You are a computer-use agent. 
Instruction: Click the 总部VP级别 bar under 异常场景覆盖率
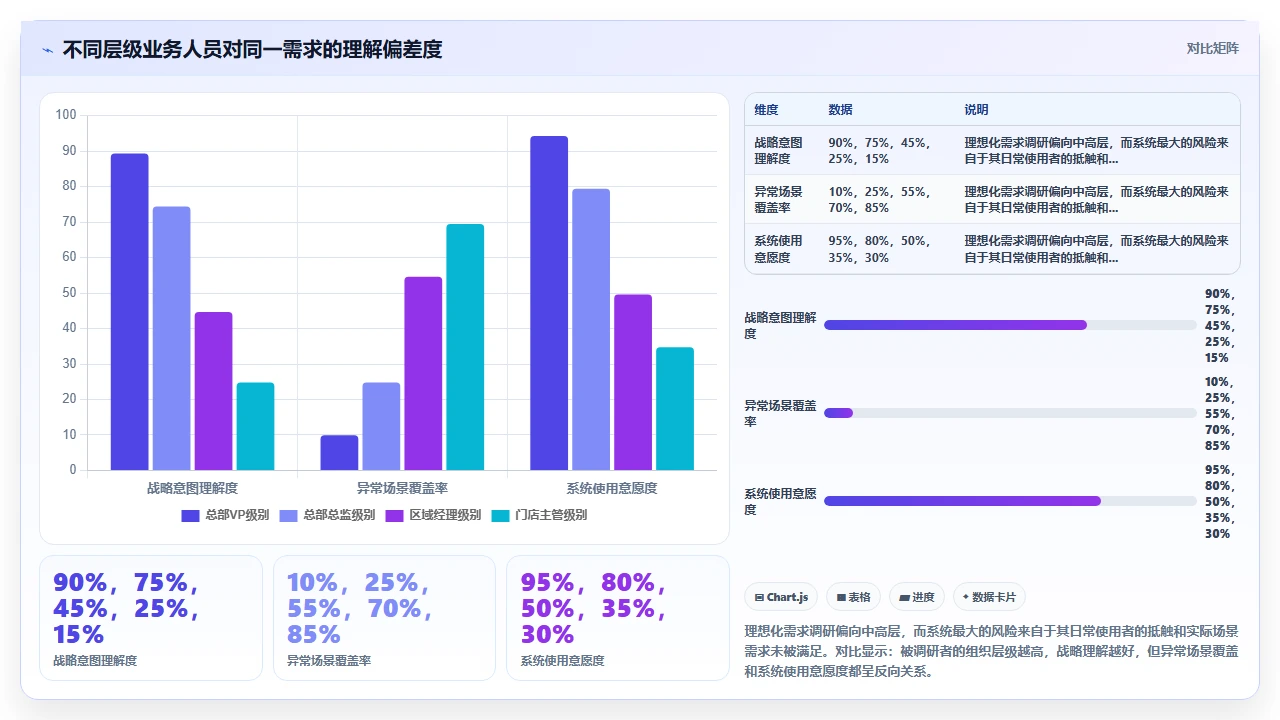[x=340, y=452]
